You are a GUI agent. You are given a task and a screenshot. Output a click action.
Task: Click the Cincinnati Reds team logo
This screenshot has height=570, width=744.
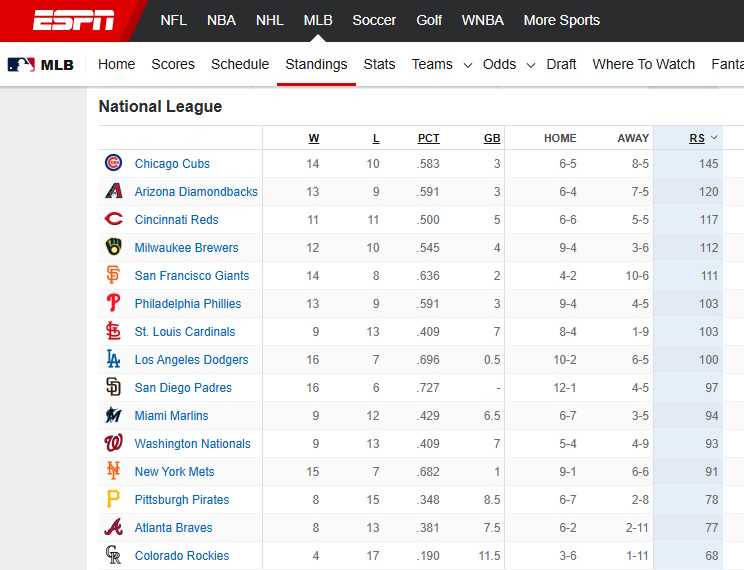(x=113, y=219)
